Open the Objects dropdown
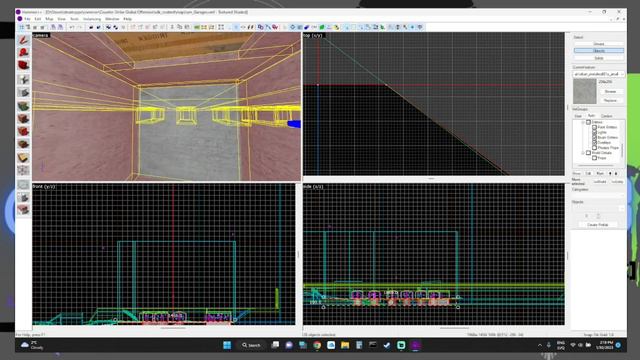The width and height of the screenshot is (640, 360). (598, 208)
